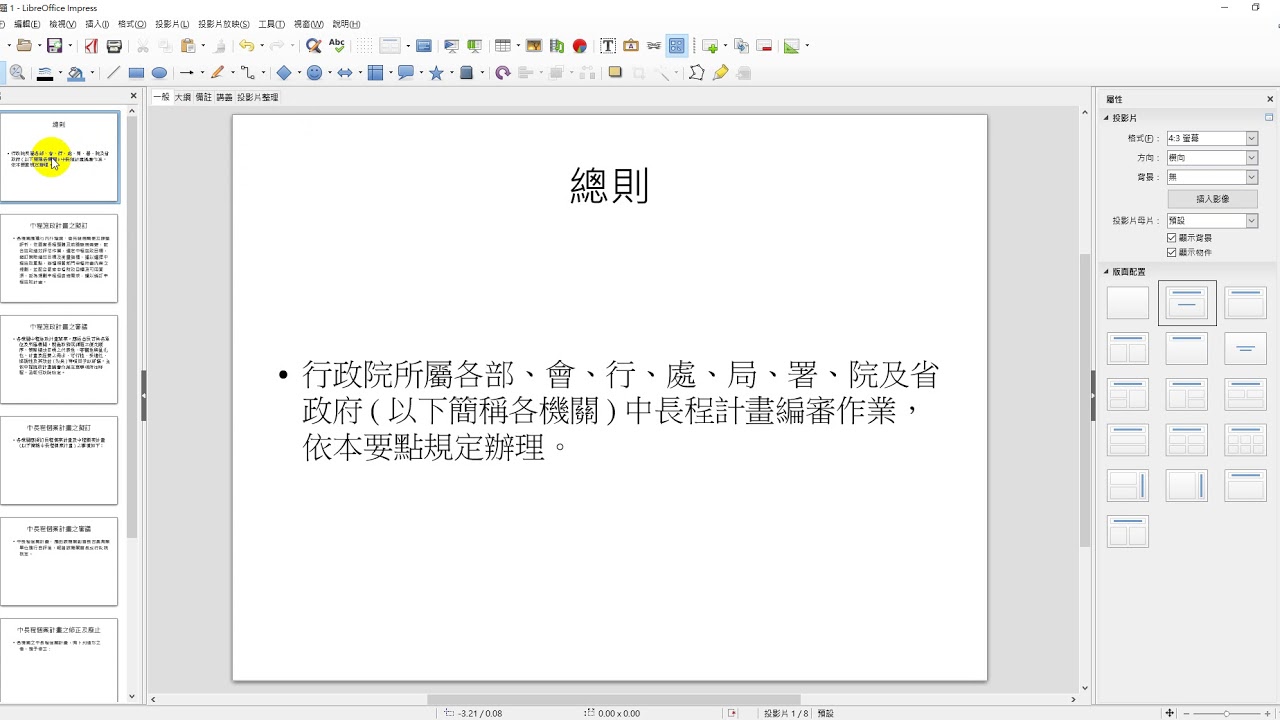
Task: Switch to the 備註 notes view tab
Action: tap(203, 97)
